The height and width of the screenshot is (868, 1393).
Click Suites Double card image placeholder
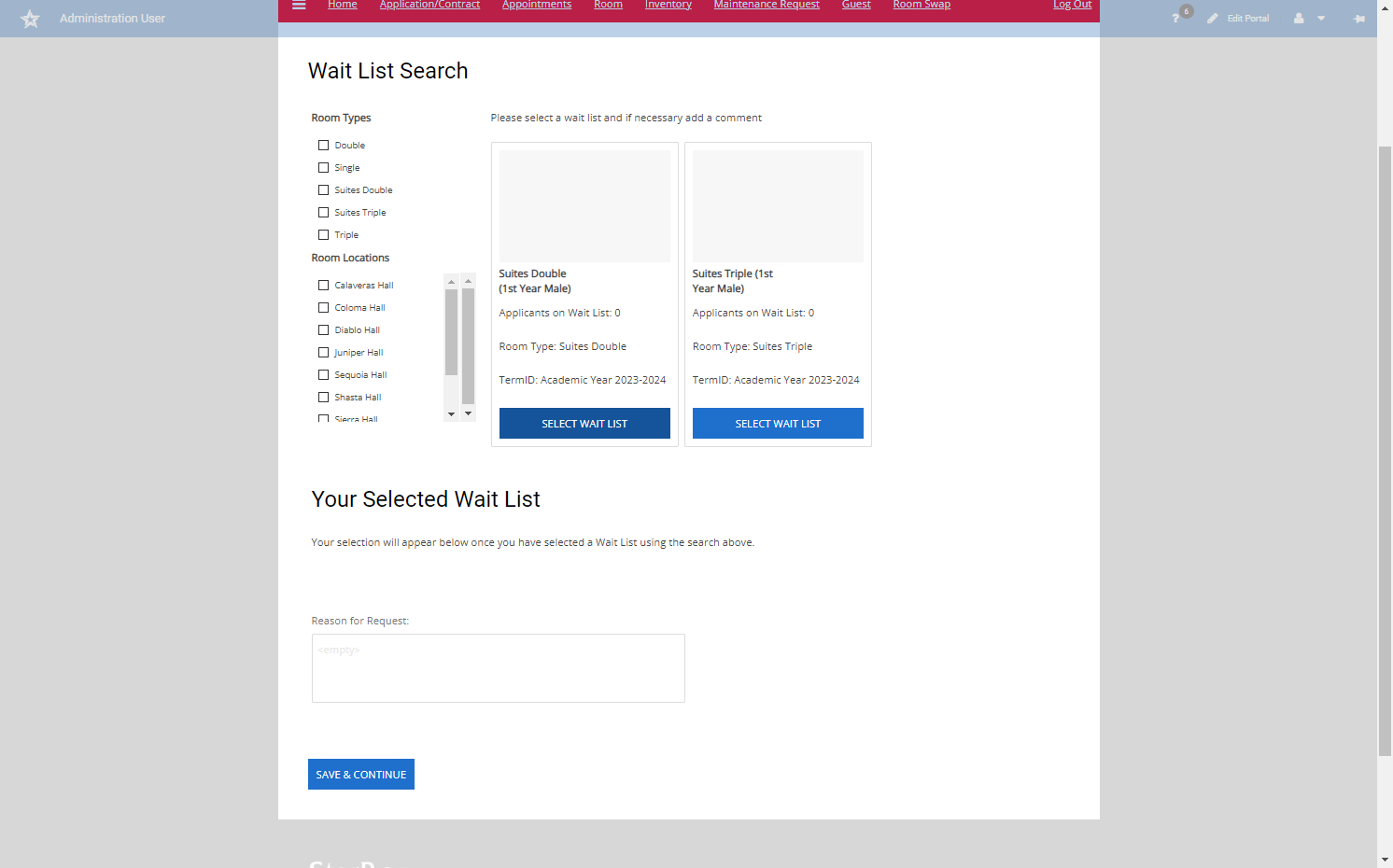[584, 206]
